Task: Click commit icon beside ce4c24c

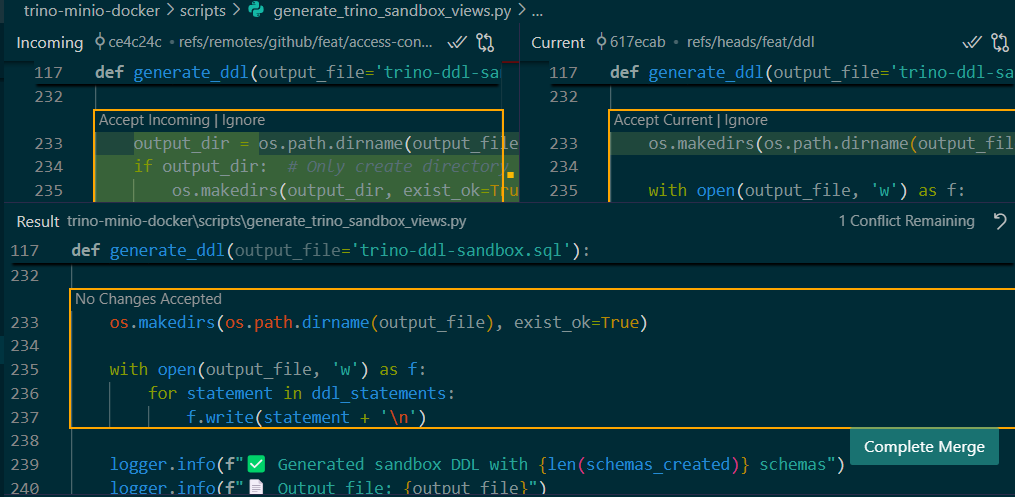Action: pos(99,42)
